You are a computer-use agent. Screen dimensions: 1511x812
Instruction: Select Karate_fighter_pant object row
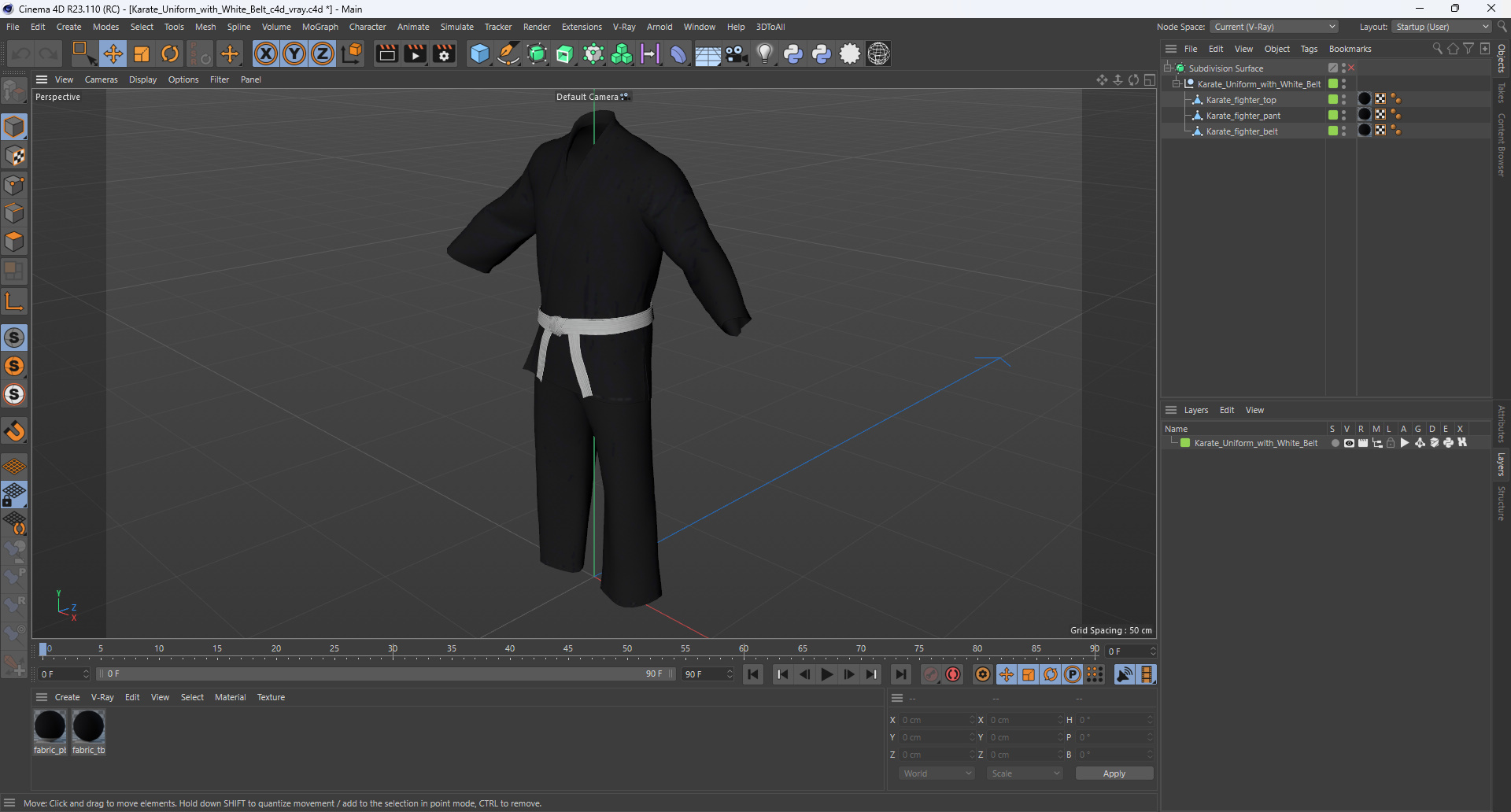tap(1243, 116)
